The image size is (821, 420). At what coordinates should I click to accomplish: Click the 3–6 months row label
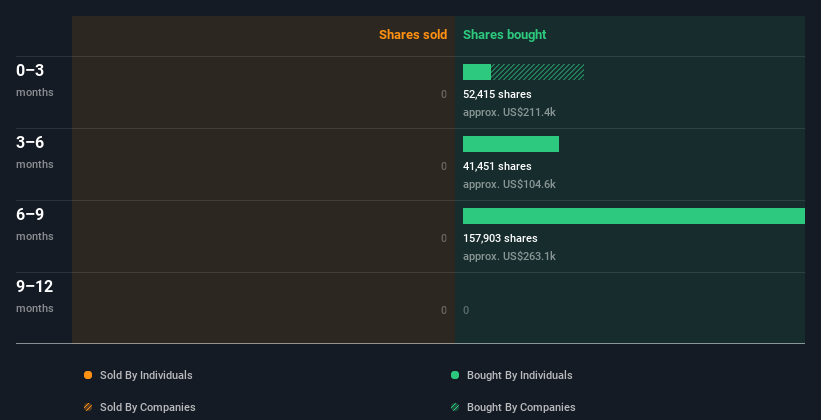(35, 152)
